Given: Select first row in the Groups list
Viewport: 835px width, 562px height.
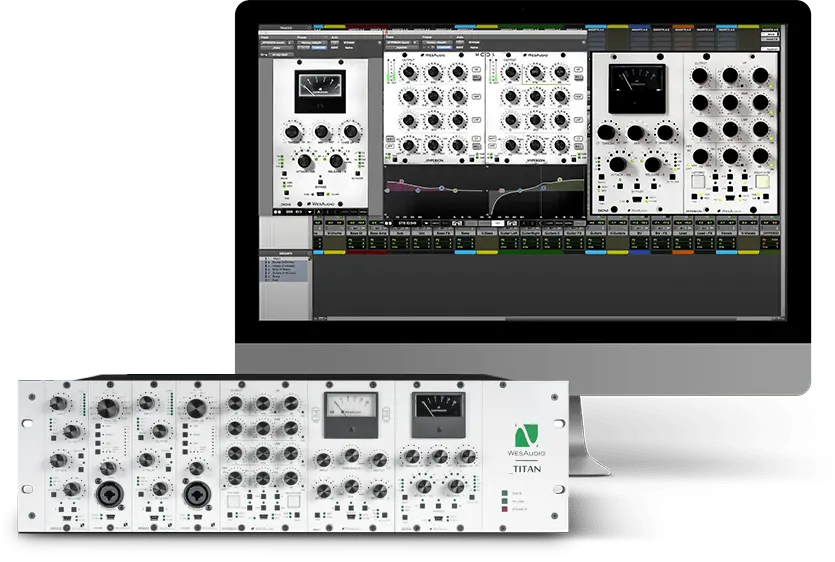Looking at the screenshot, I should [285, 258].
